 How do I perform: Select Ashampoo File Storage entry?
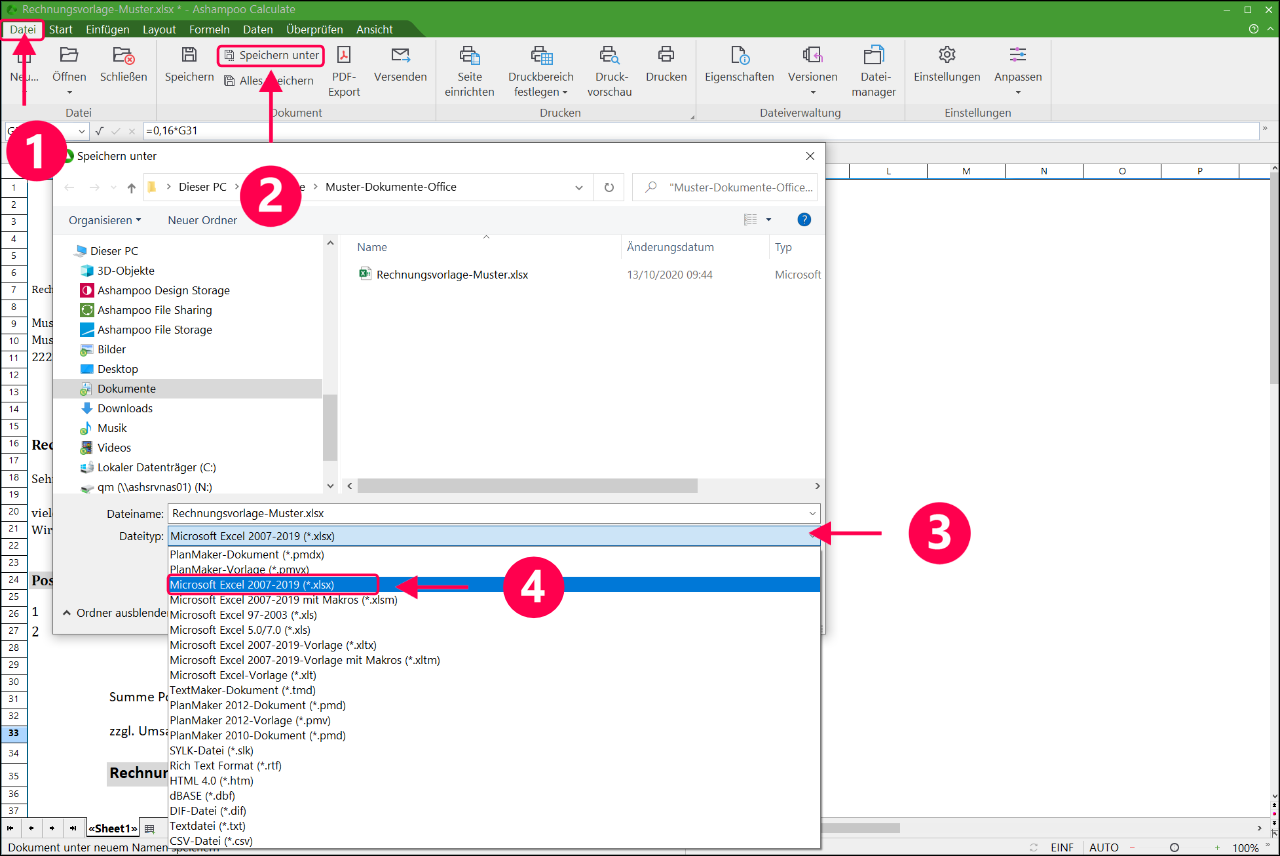point(154,330)
